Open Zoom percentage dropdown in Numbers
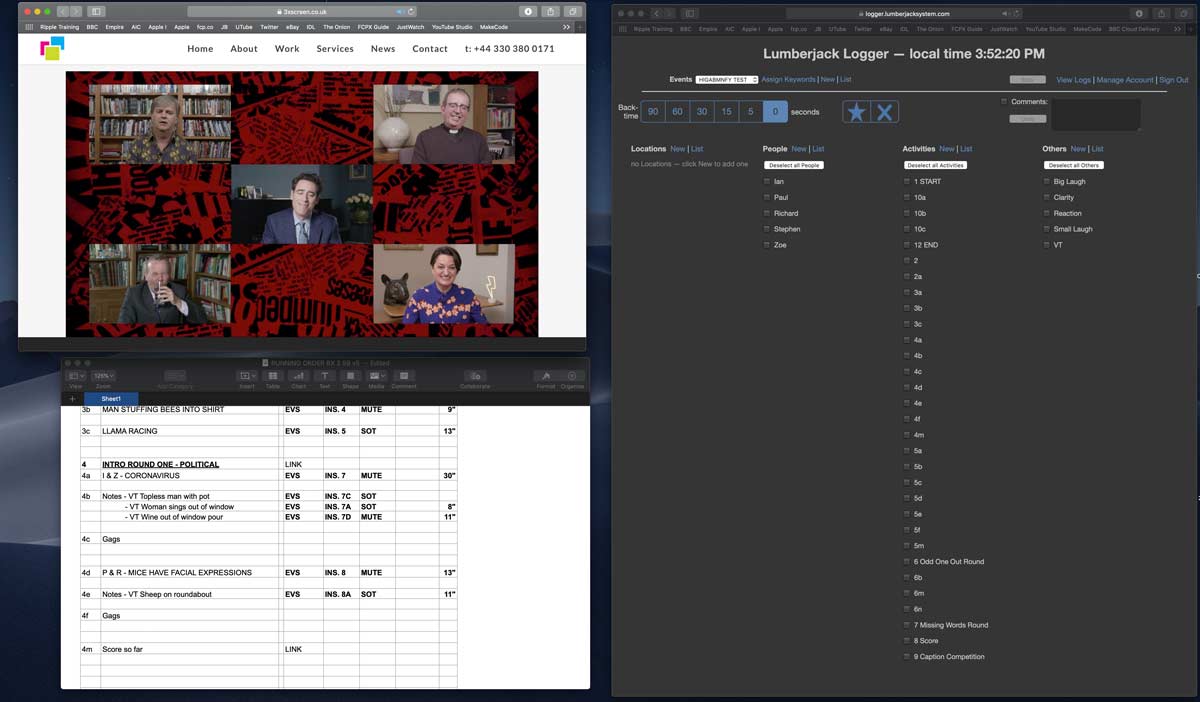1200x702 pixels. [x=103, y=376]
